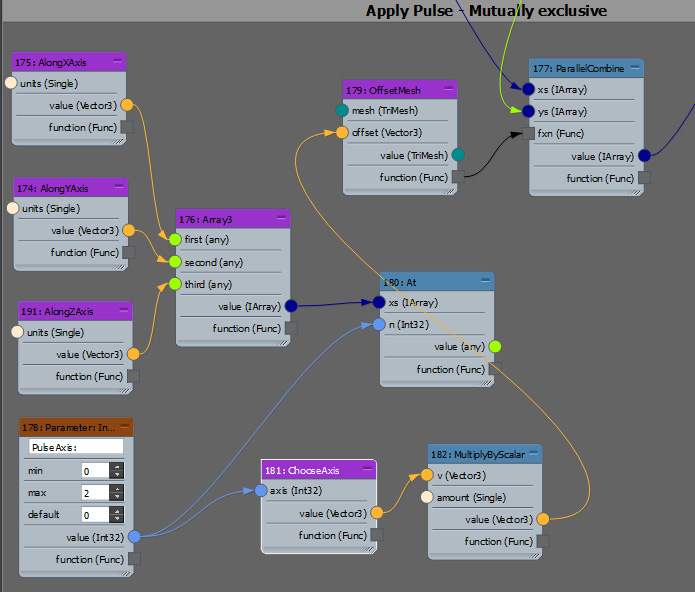Screen dimensions: 695x592
Task: Click the resize grip of OffsetMesh node
Action: pyautogui.click(x=449, y=191)
